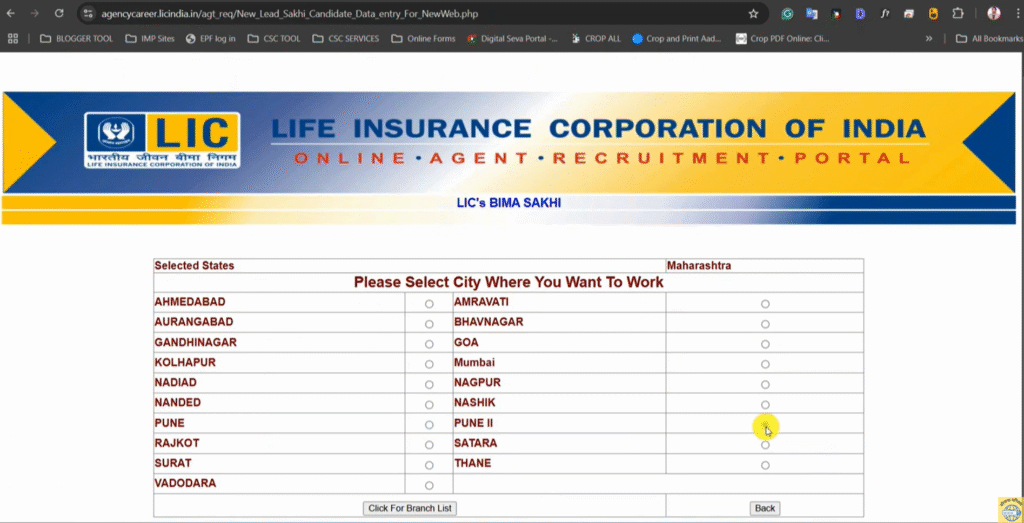This screenshot has width=1024, height=523.
Task: Choose PUNE as the work city
Action: (x=429, y=425)
